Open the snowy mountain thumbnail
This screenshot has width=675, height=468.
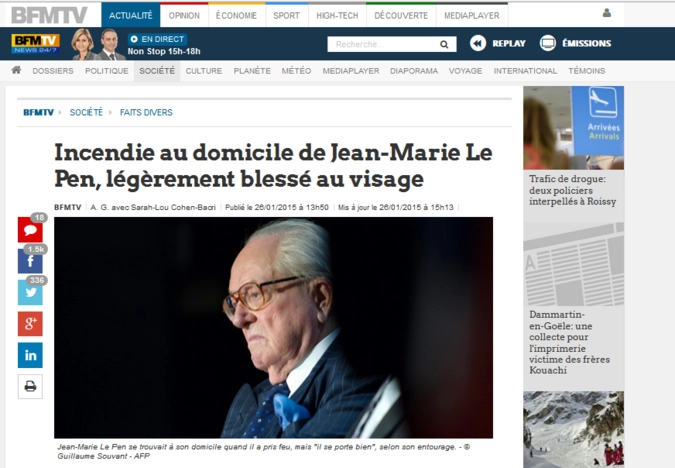point(573,429)
